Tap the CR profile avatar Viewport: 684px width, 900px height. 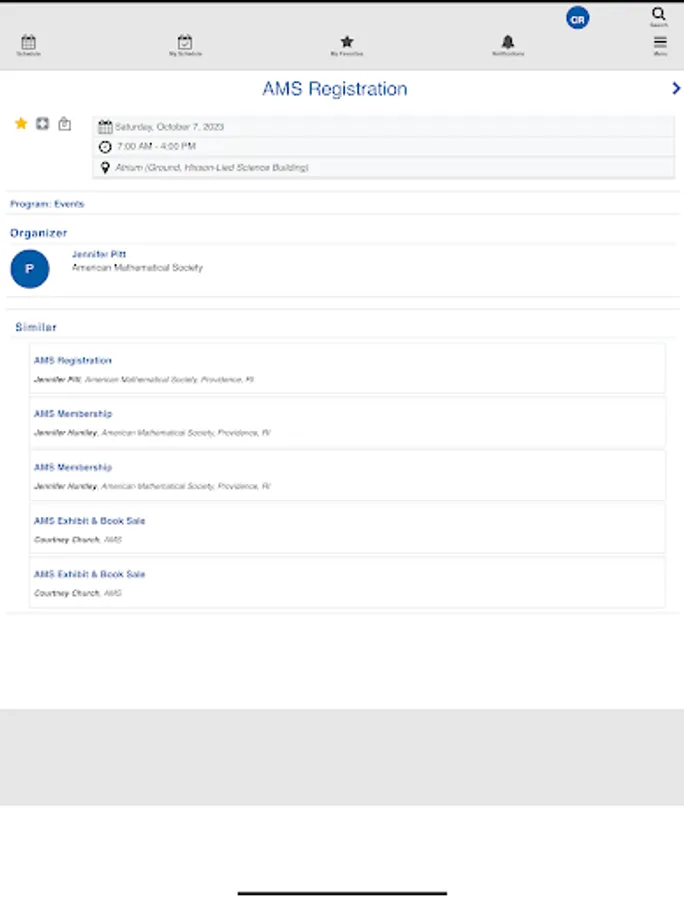[x=577, y=18]
